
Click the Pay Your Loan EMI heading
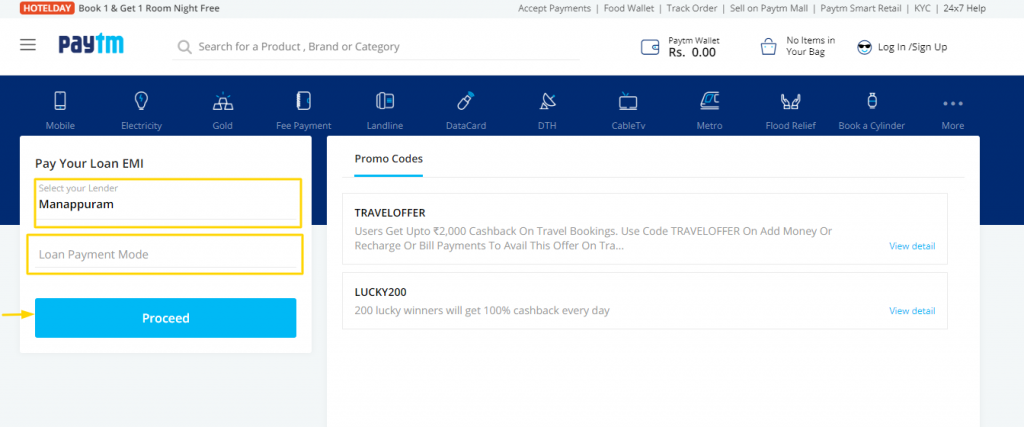[x=89, y=164]
